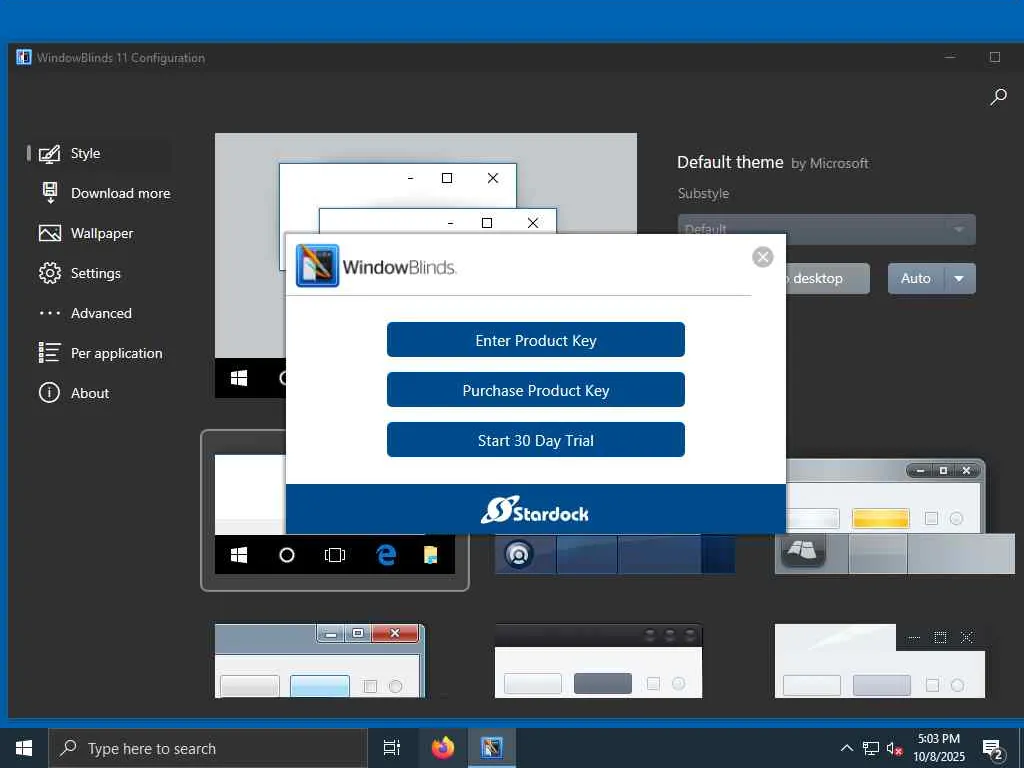1024x768 pixels.
Task: Click the network tray icon
Action: (x=871, y=748)
